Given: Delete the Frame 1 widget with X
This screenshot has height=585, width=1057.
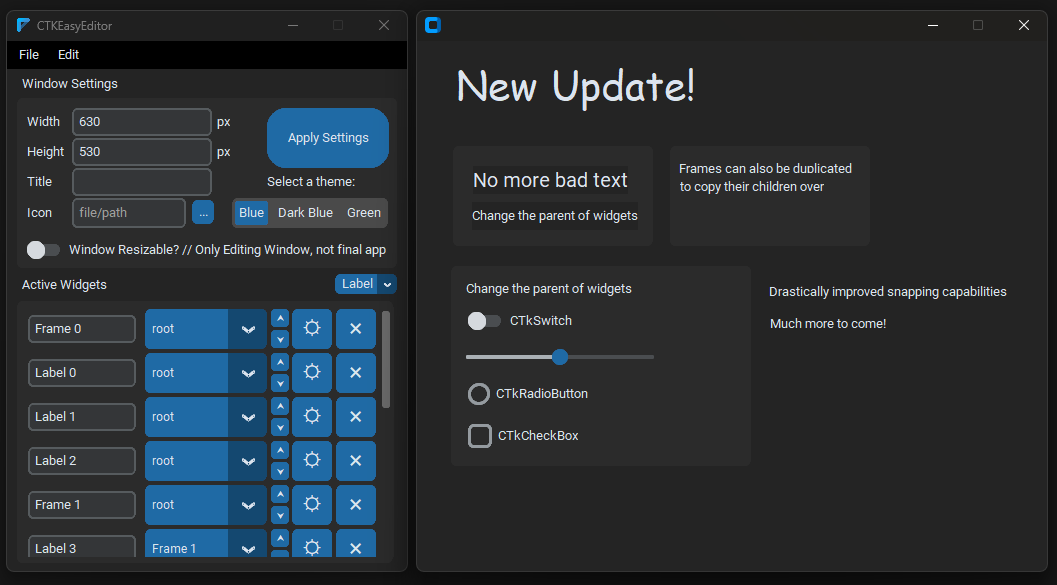Looking at the screenshot, I should tap(356, 504).
